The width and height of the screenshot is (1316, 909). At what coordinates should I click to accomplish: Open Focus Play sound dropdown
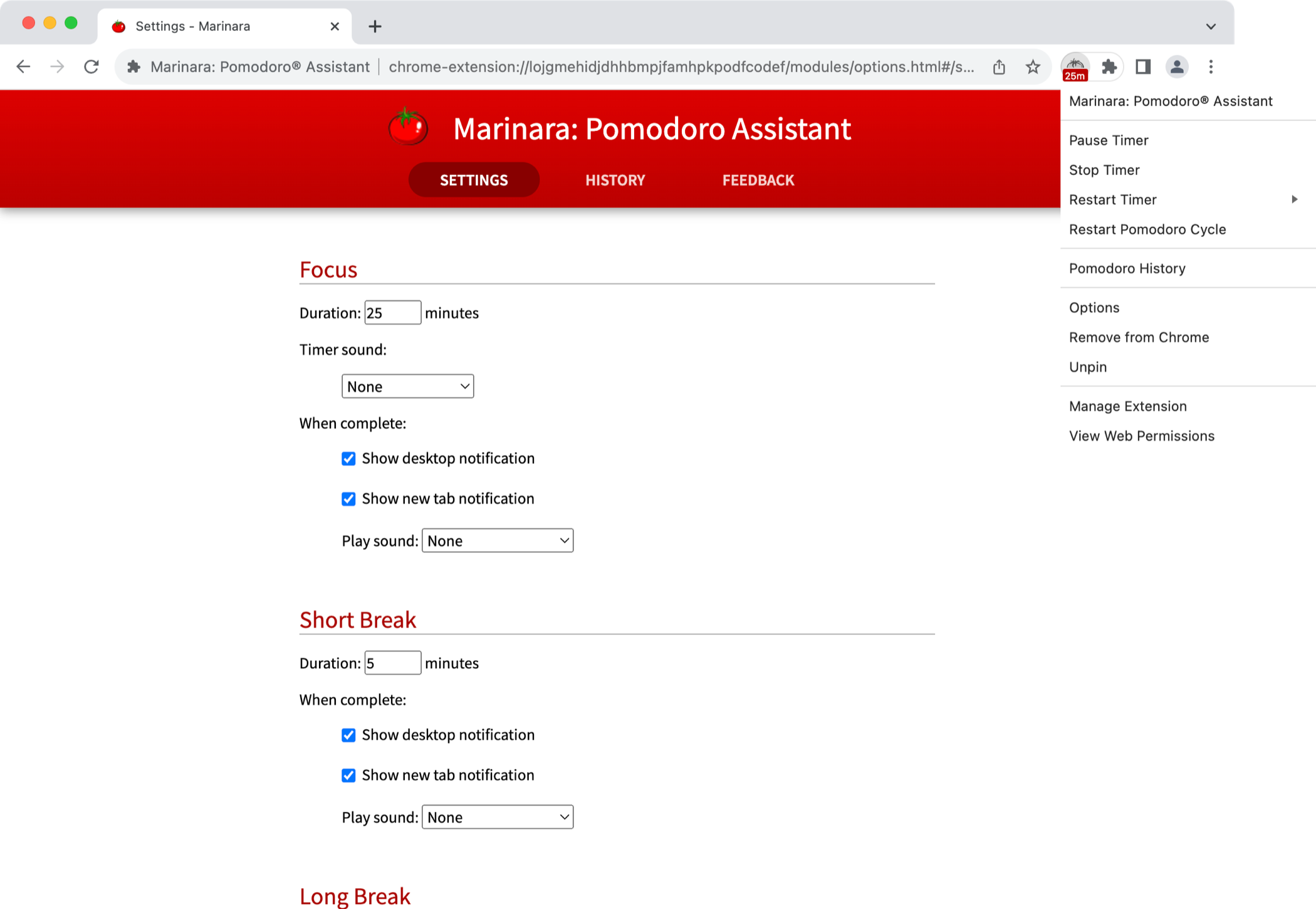498,541
